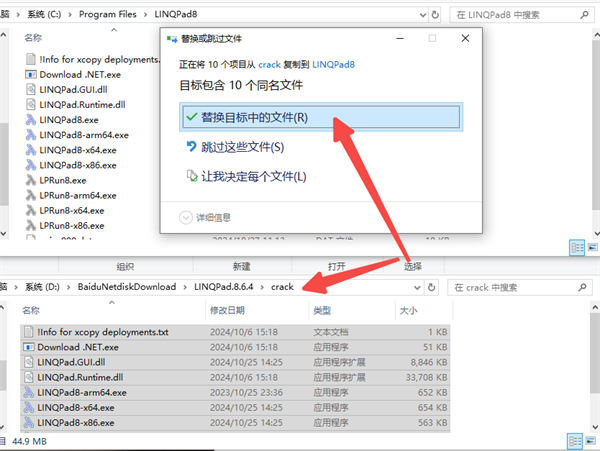Select LINQPad8-arm64.exe icon in top window
This screenshot has height=451, width=600.
tap(31, 135)
